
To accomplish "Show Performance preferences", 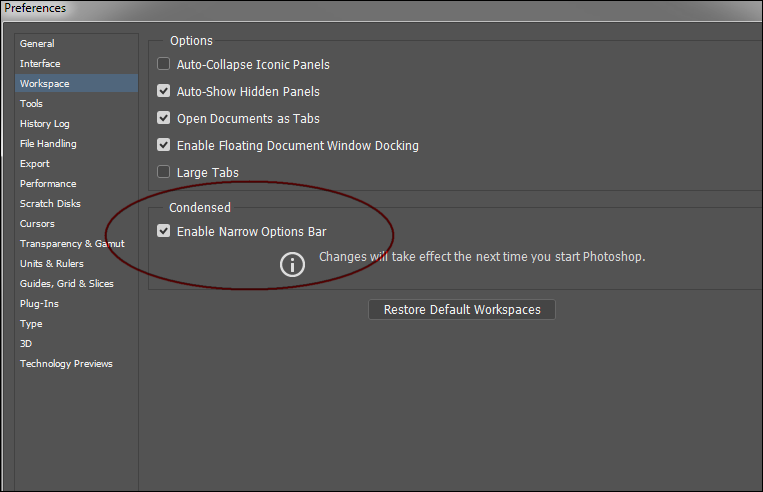I will [48, 183].
